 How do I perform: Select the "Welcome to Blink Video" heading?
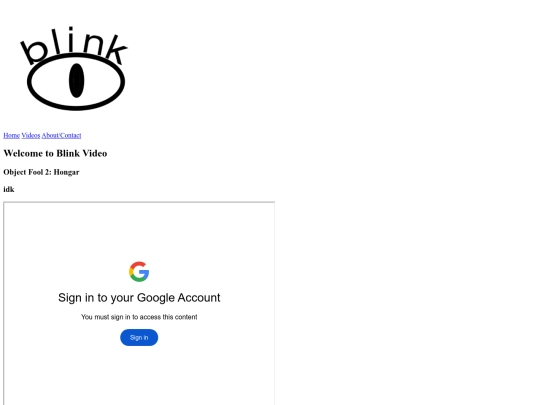pyautogui.click(x=55, y=153)
